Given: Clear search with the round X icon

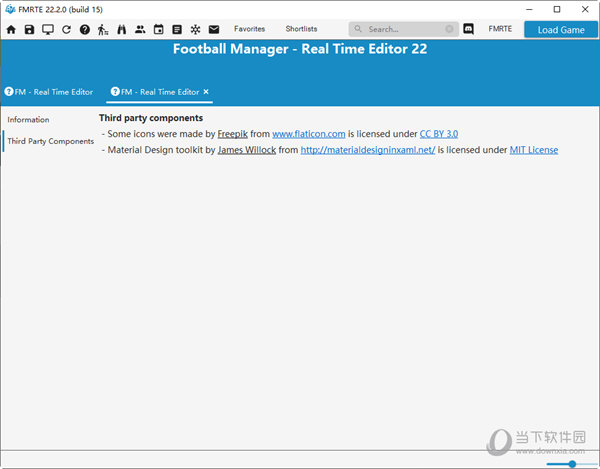Looking at the screenshot, I should click(x=449, y=29).
